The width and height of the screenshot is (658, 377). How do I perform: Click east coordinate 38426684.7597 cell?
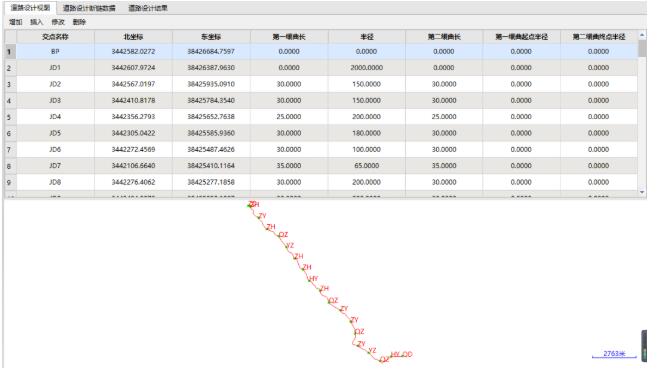[x=211, y=51]
